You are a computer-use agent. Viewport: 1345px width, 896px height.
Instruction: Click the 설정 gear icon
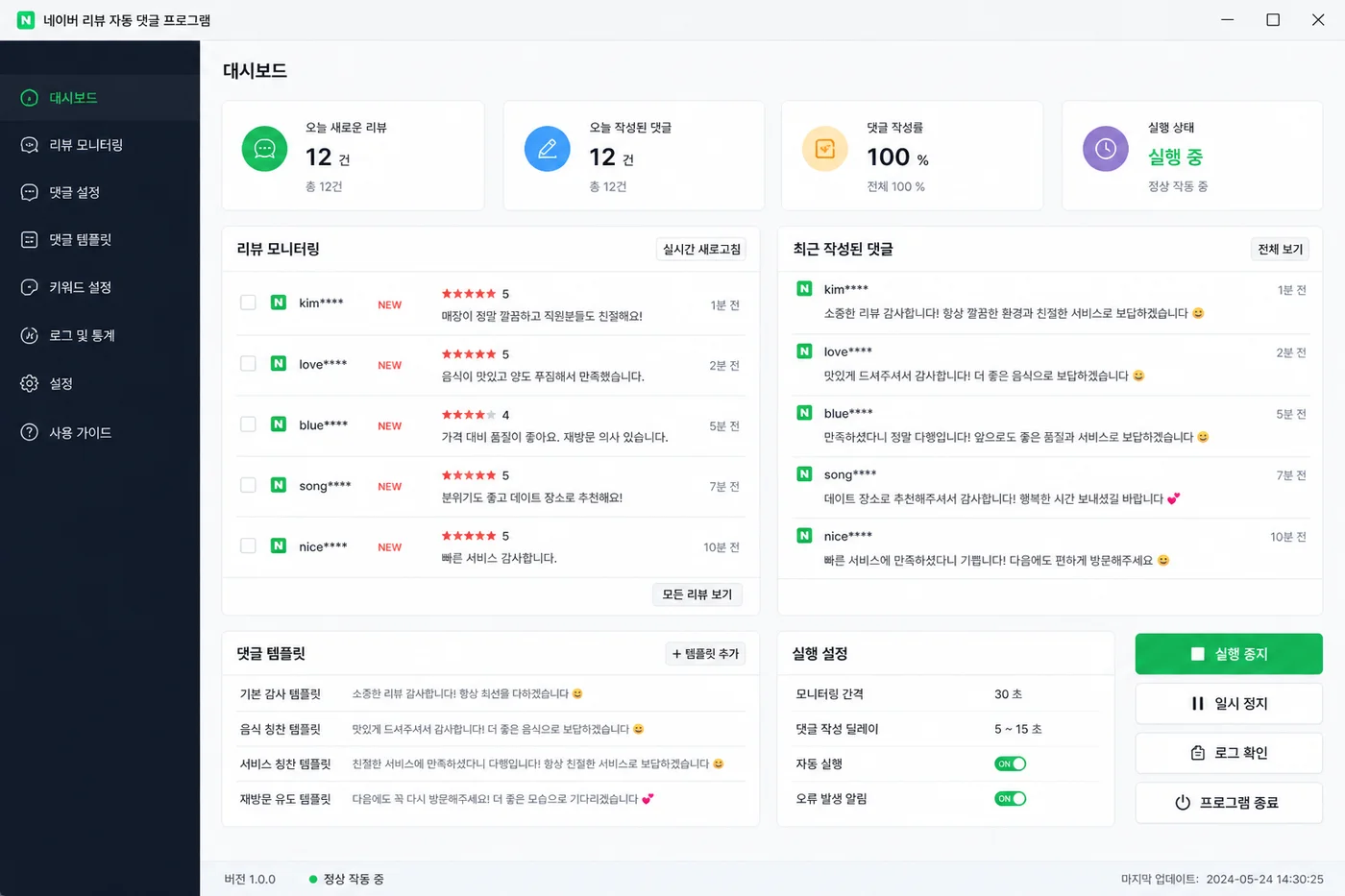pos(30,383)
